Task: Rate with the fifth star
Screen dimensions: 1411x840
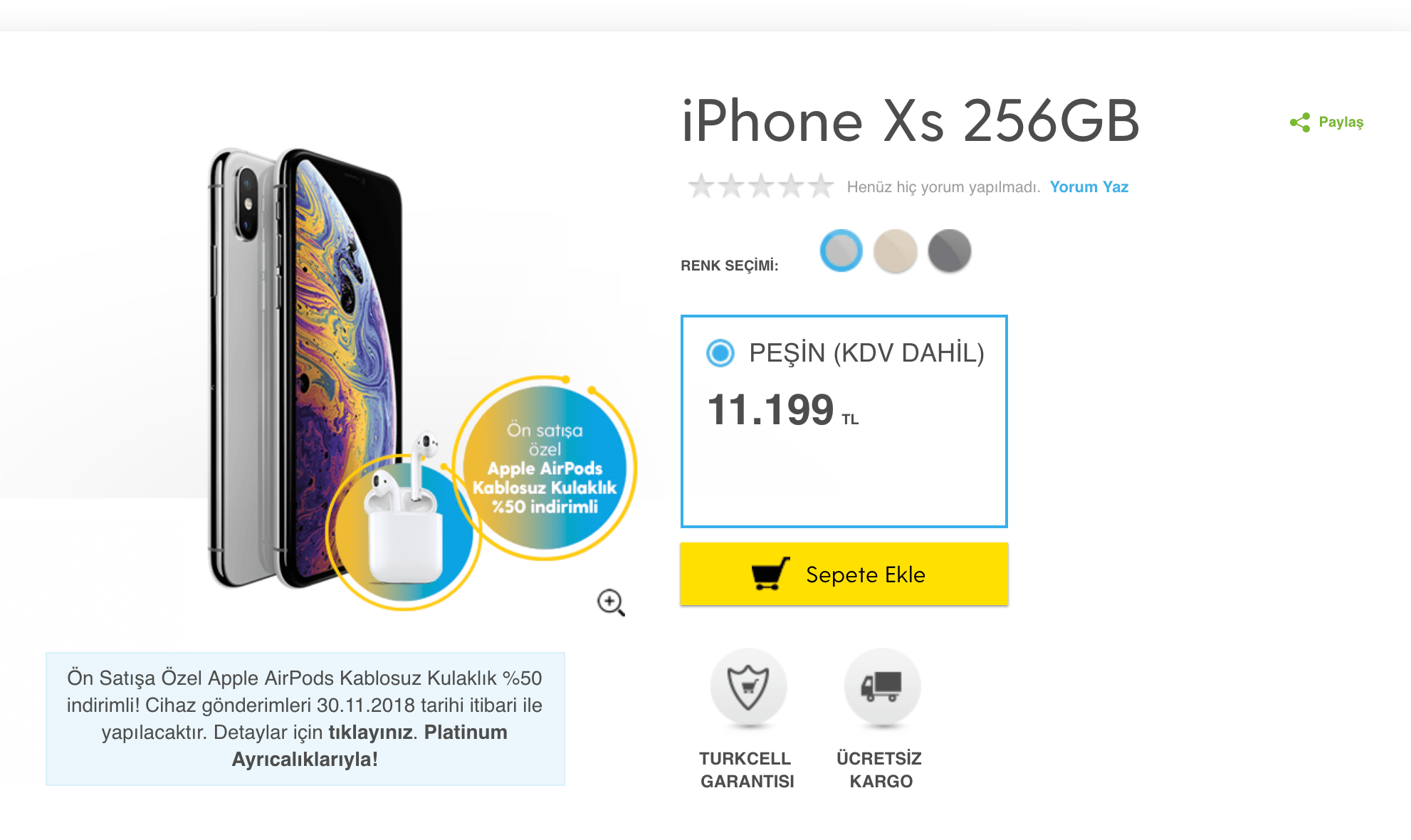Action: (821, 186)
